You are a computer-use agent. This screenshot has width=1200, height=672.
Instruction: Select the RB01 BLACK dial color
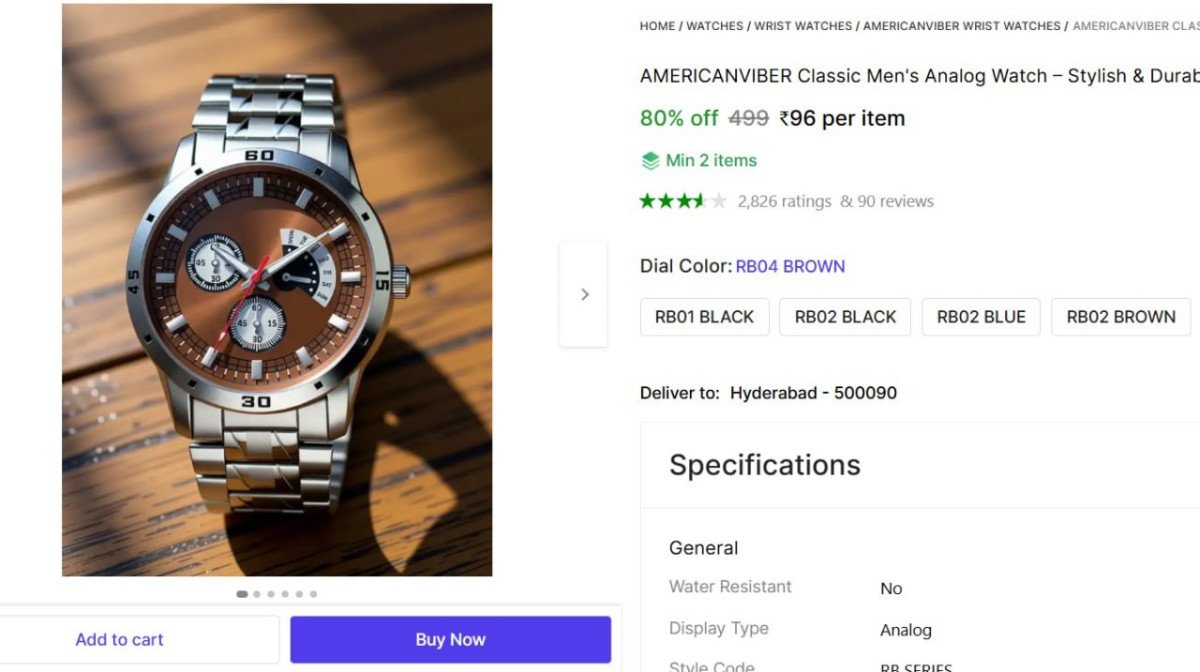pyautogui.click(x=704, y=317)
